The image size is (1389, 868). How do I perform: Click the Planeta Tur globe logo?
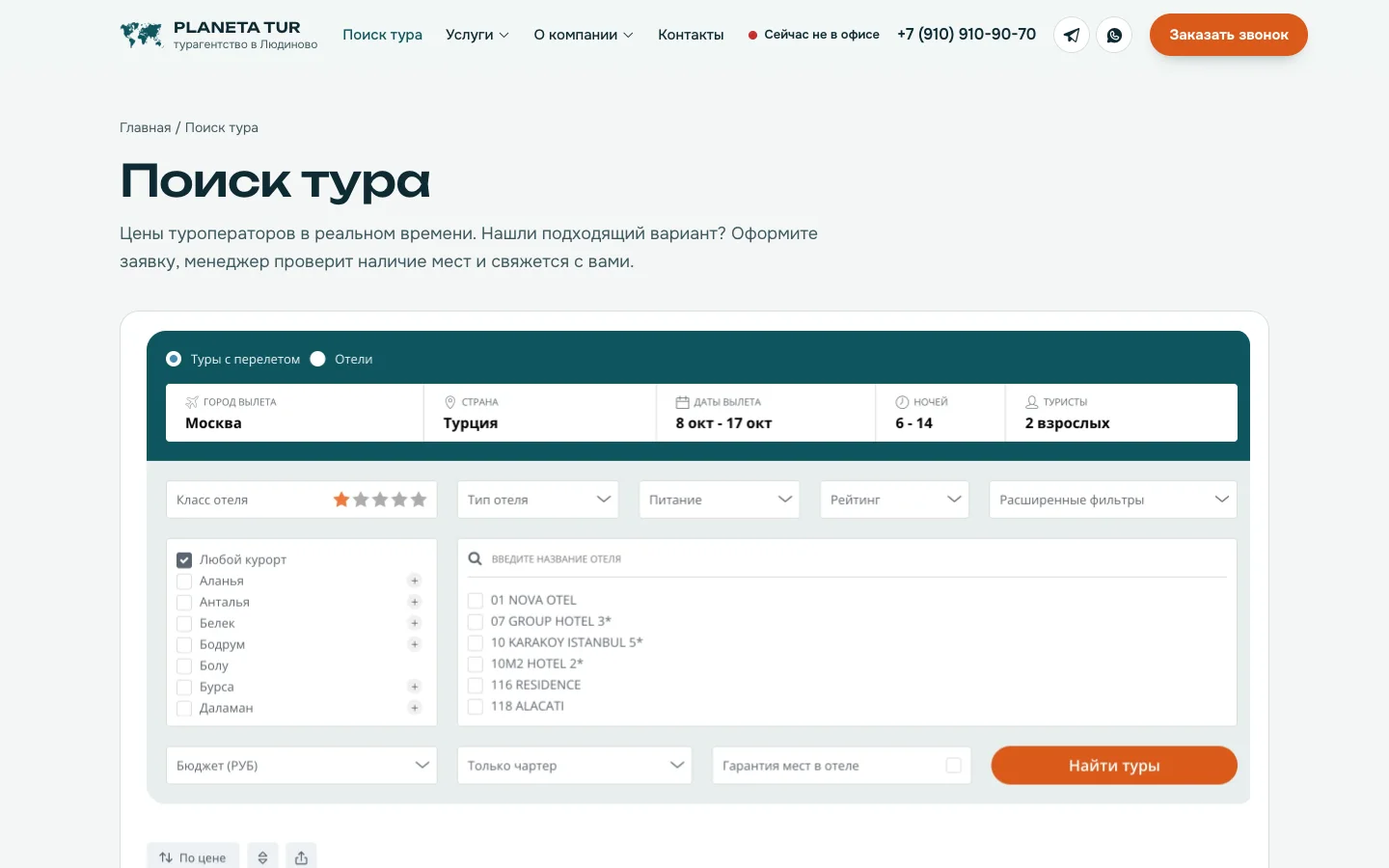142,35
